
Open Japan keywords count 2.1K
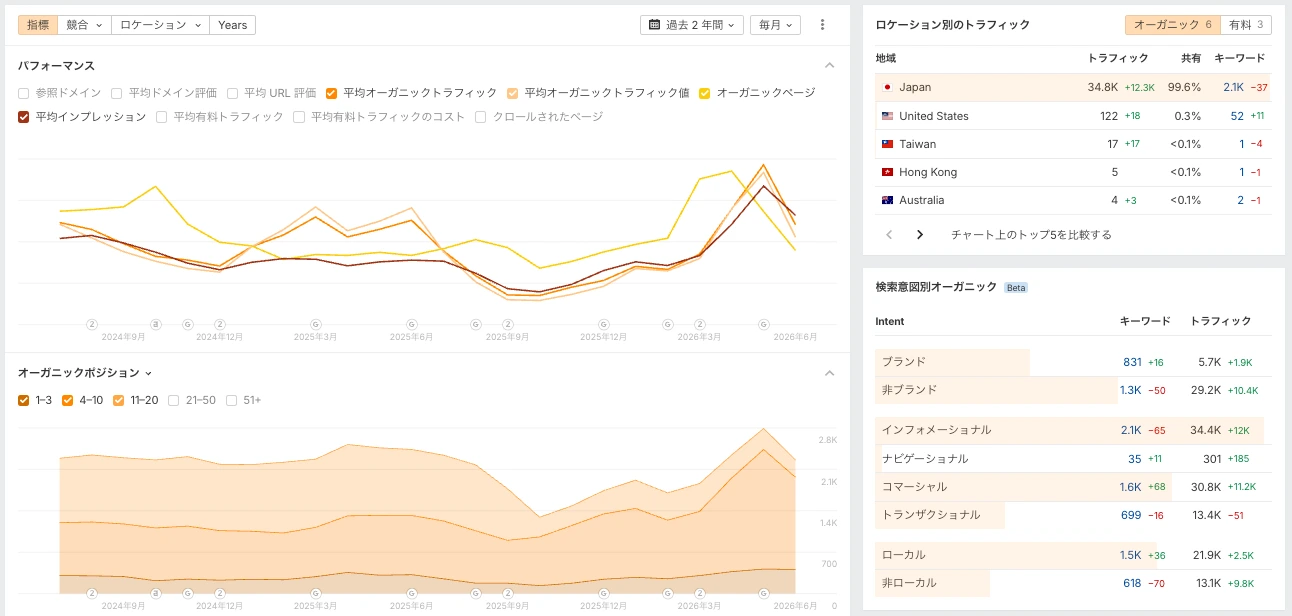tap(1233, 88)
